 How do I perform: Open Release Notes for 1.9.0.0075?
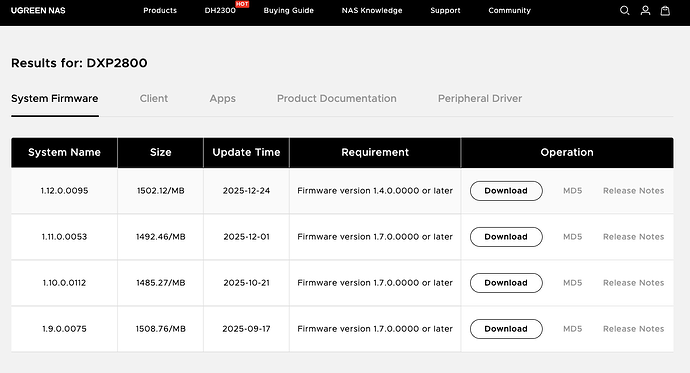point(633,329)
